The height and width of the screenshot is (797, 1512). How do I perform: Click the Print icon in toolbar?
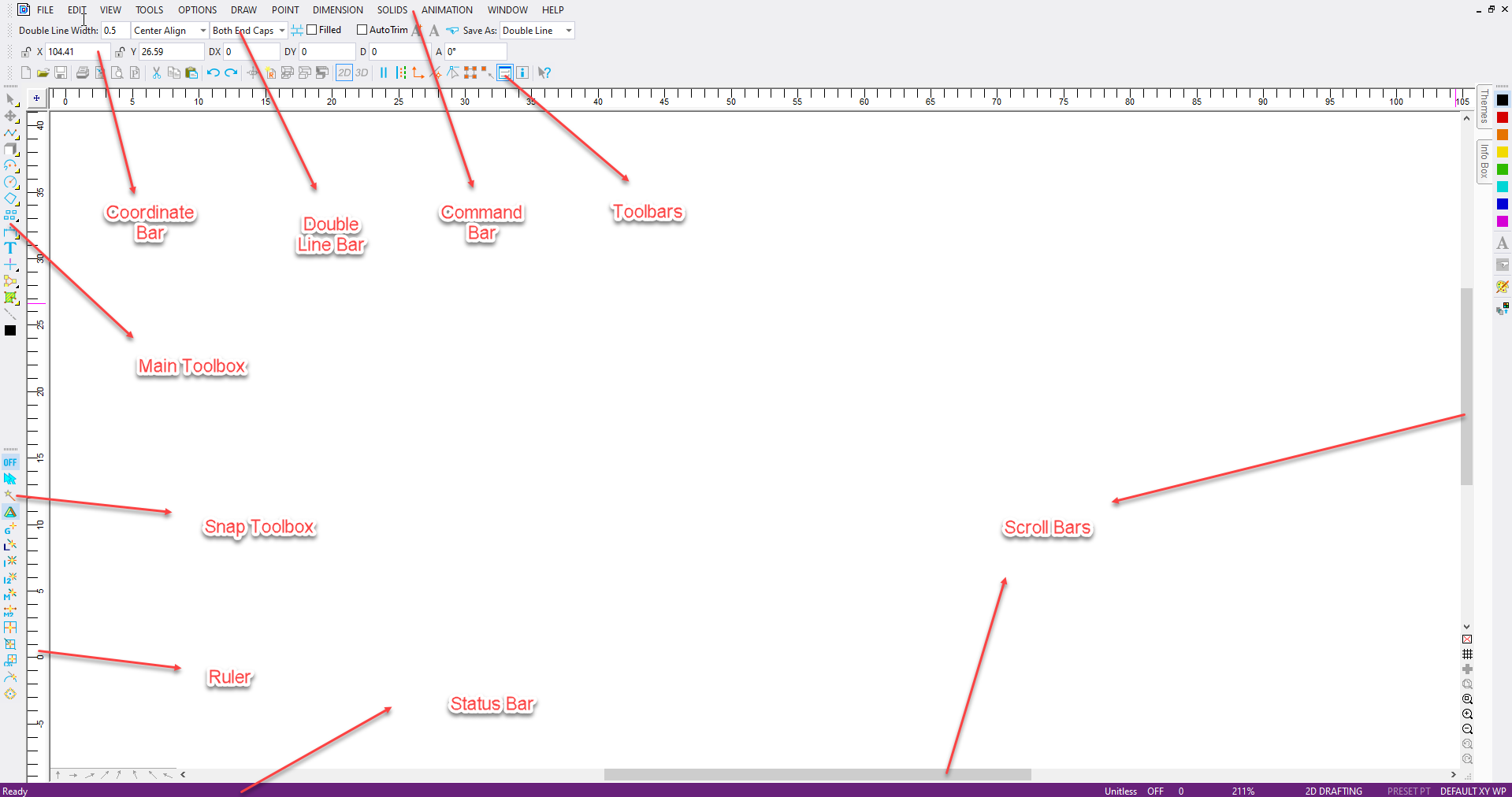[x=82, y=72]
